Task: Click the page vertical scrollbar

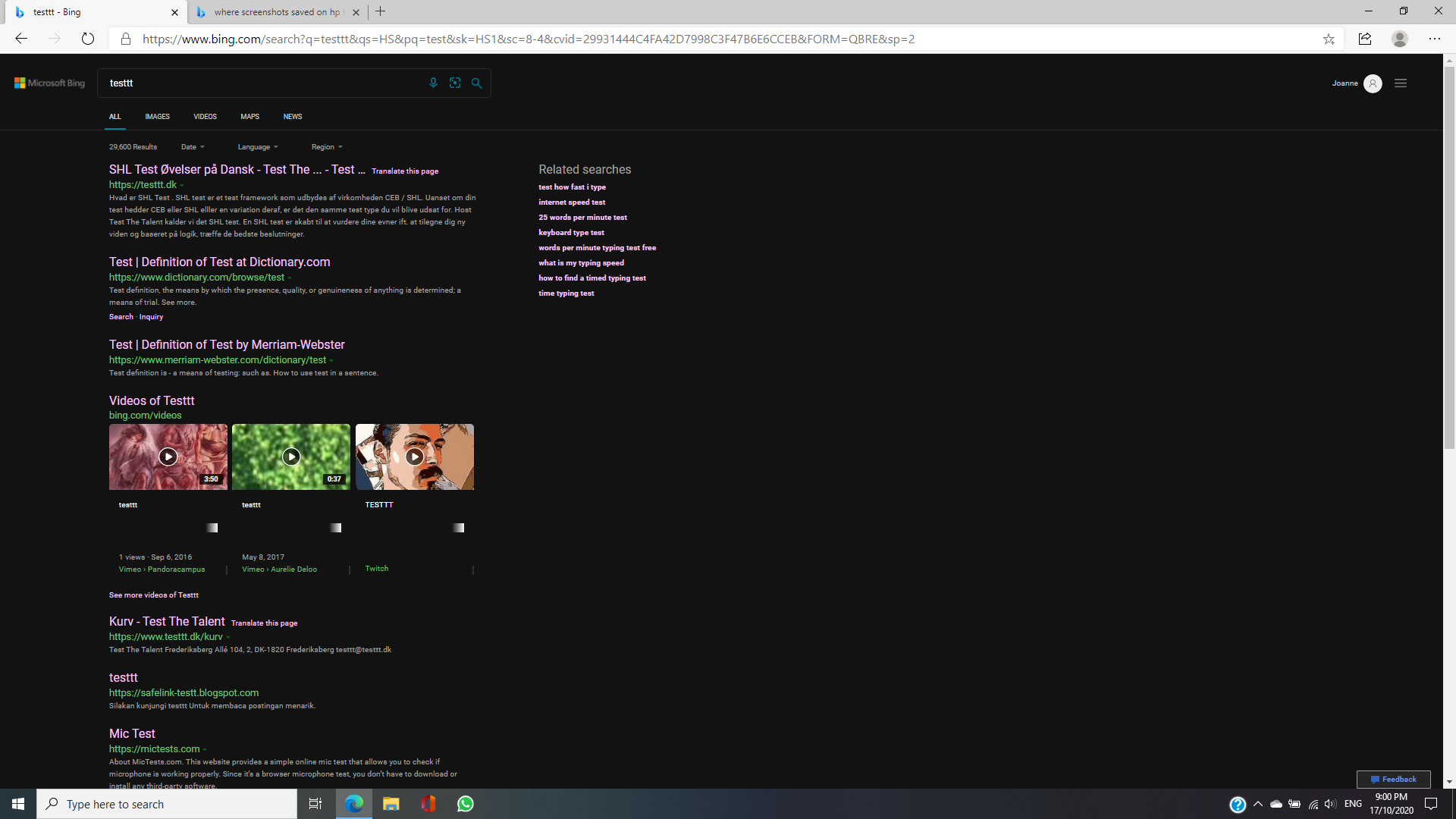Action: [1449, 258]
